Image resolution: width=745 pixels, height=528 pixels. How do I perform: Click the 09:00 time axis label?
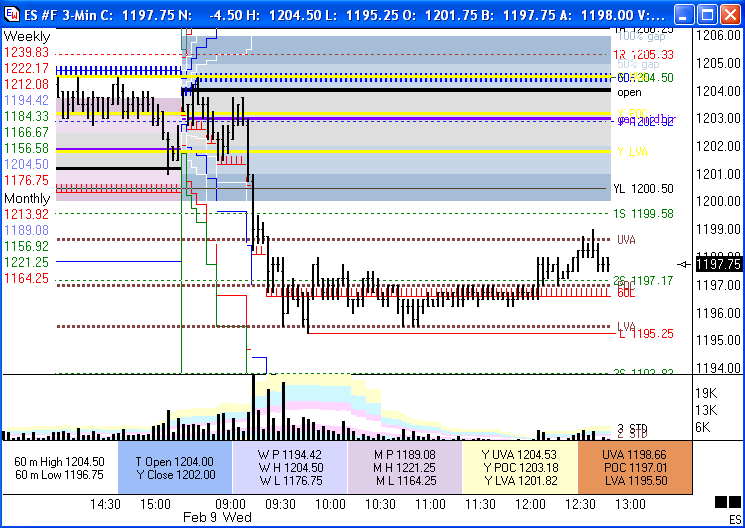[x=232, y=504]
